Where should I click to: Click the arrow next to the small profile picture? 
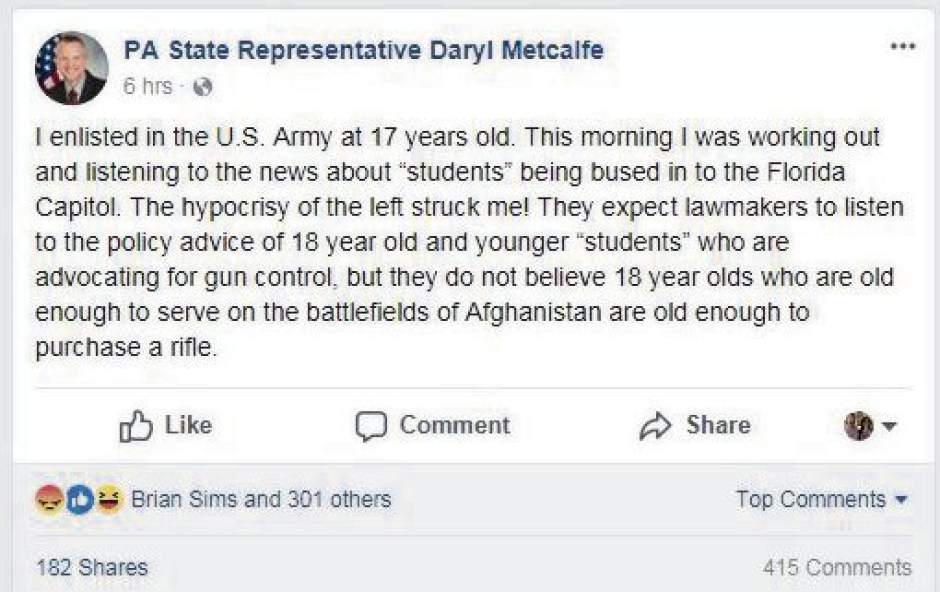click(x=889, y=427)
